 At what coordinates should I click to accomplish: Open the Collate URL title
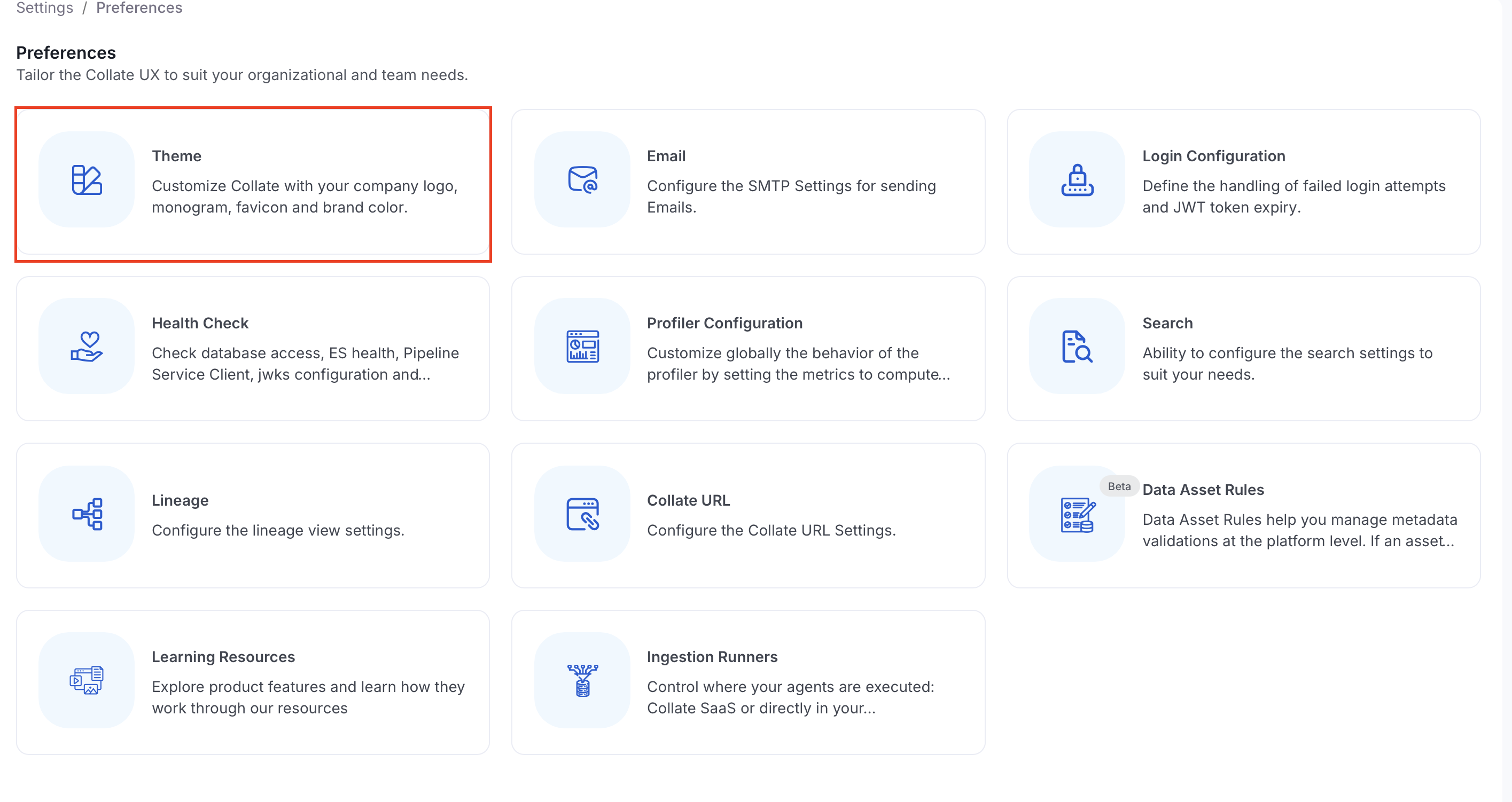click(689, 500)
